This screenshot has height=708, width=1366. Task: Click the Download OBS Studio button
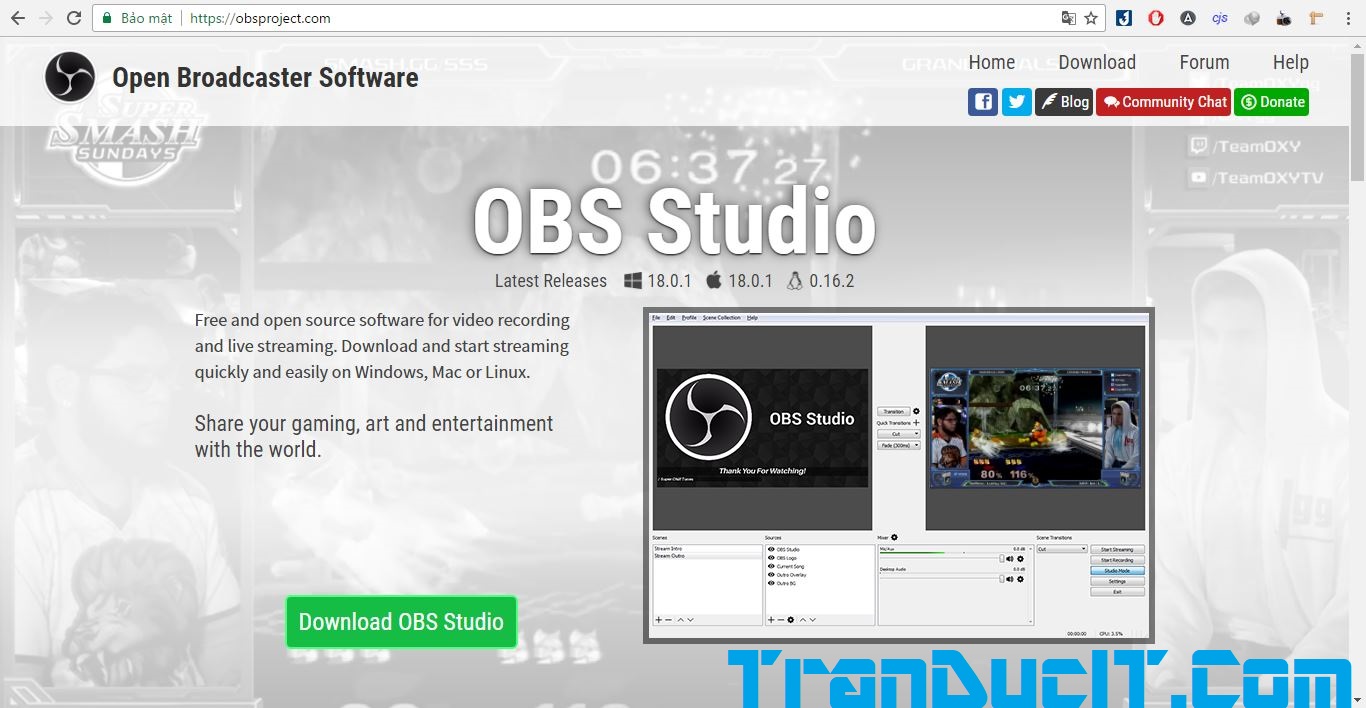pyautogui.click(x=401, y=622)
